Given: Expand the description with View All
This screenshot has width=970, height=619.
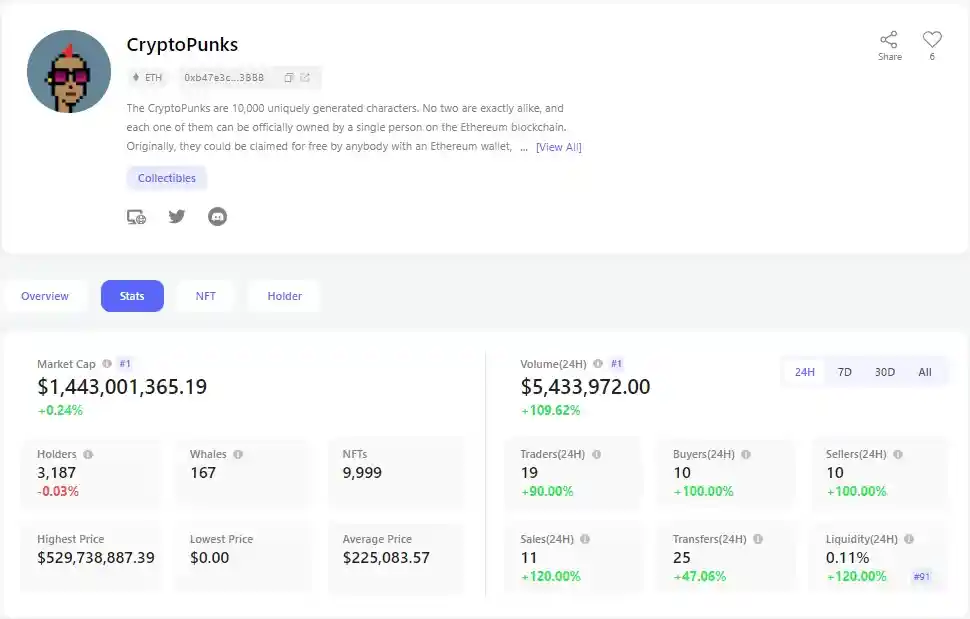Looking at the screenshot, I should 561,147.
